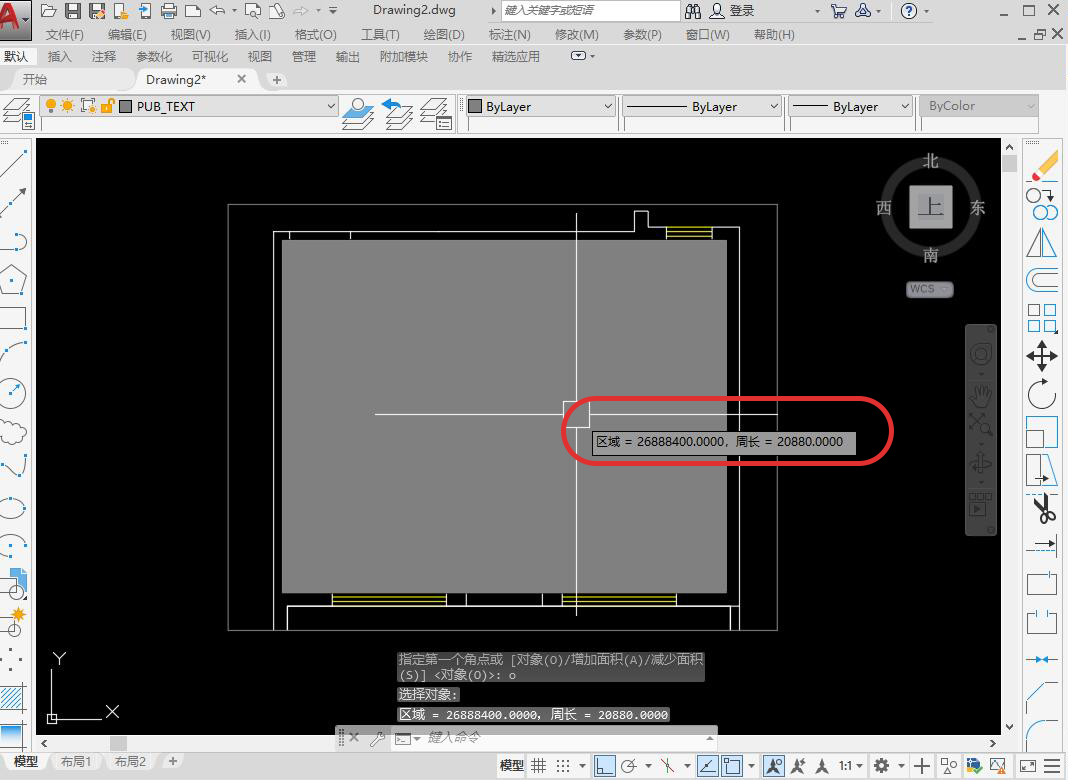
Task: Select the Mirror tool
Action: (x=1042, y=243)
